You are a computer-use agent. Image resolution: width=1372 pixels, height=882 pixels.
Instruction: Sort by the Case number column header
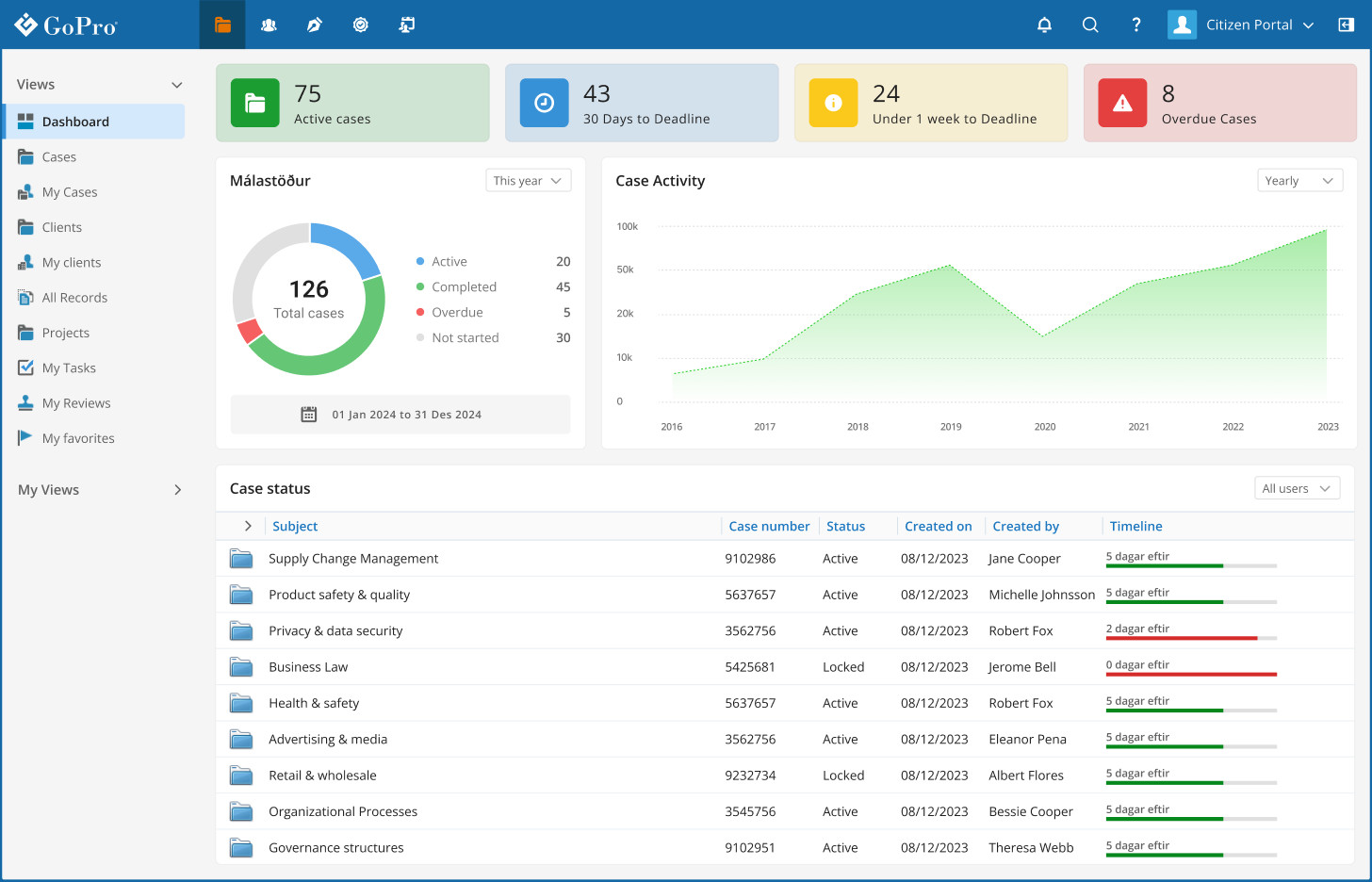click(769, 527)
